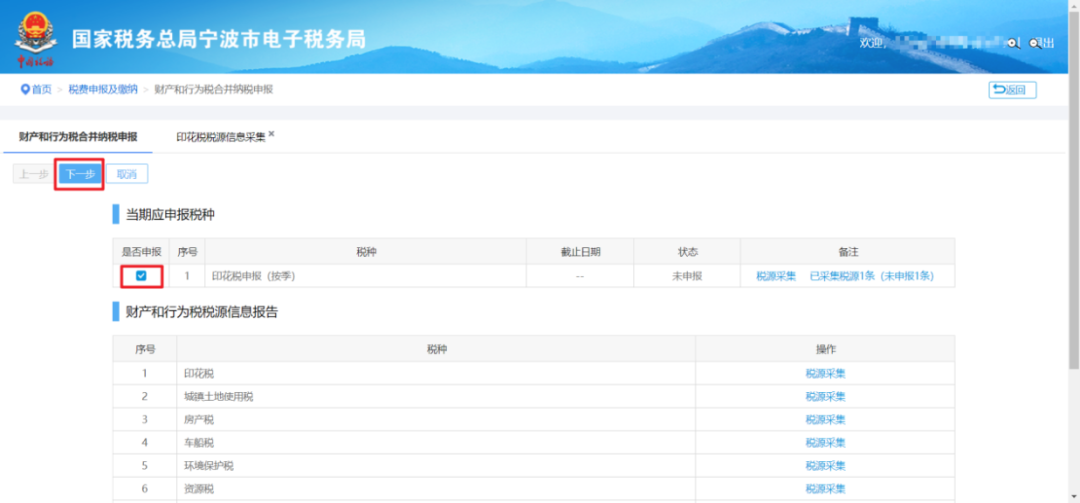Click 税源采集 in the 备注 column

coord(776,276)
